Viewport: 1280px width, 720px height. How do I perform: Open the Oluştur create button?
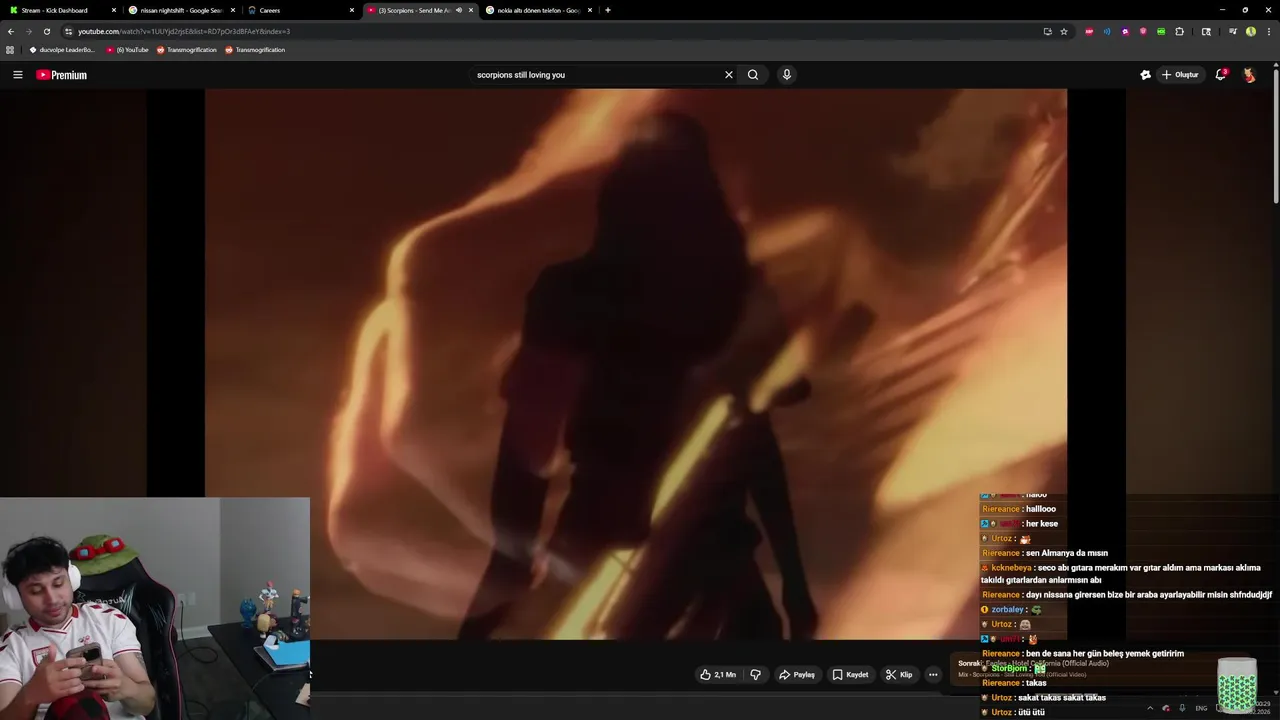(1180, 75)
